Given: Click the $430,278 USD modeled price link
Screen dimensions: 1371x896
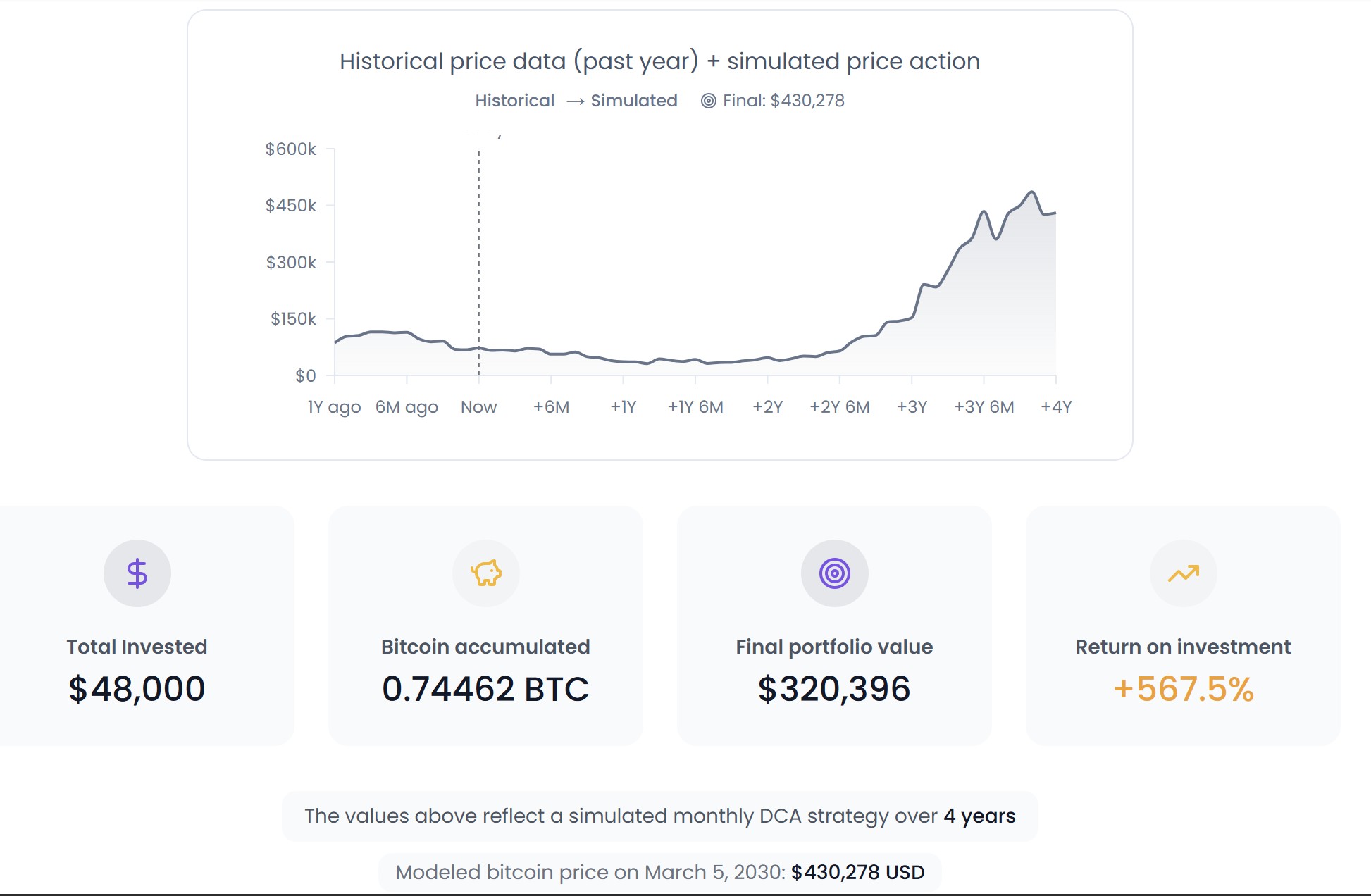Looking at the screenshot, I should [x=857, y=871].
